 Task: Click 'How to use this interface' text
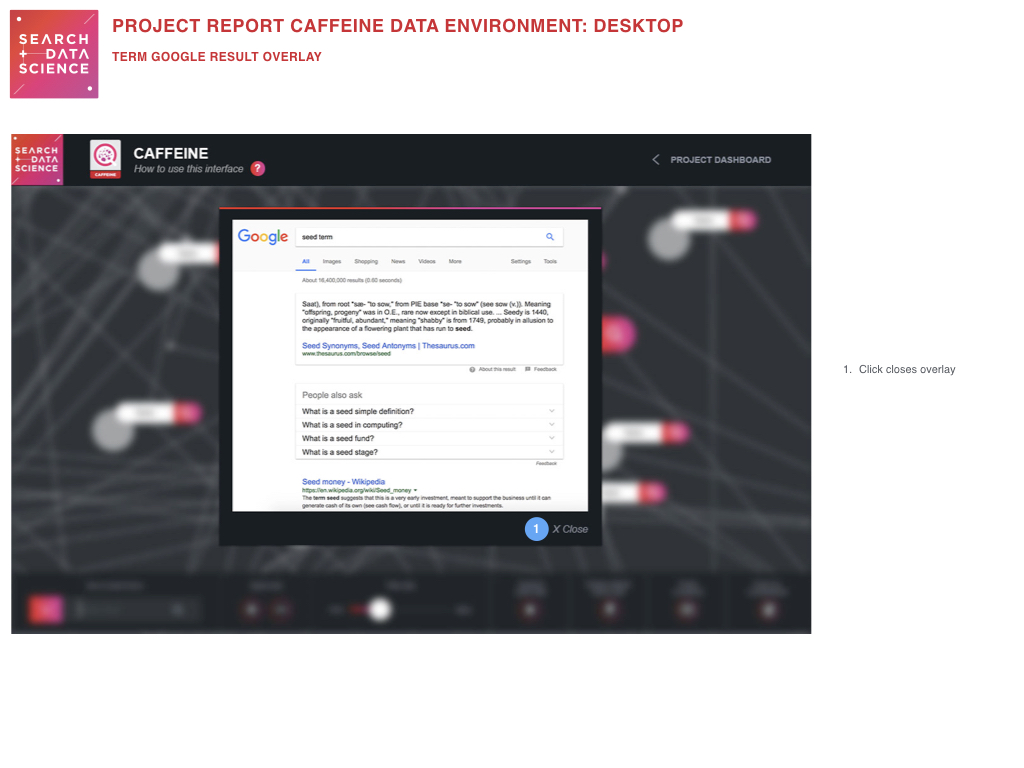pyautogui.click(x=189, y=168)
